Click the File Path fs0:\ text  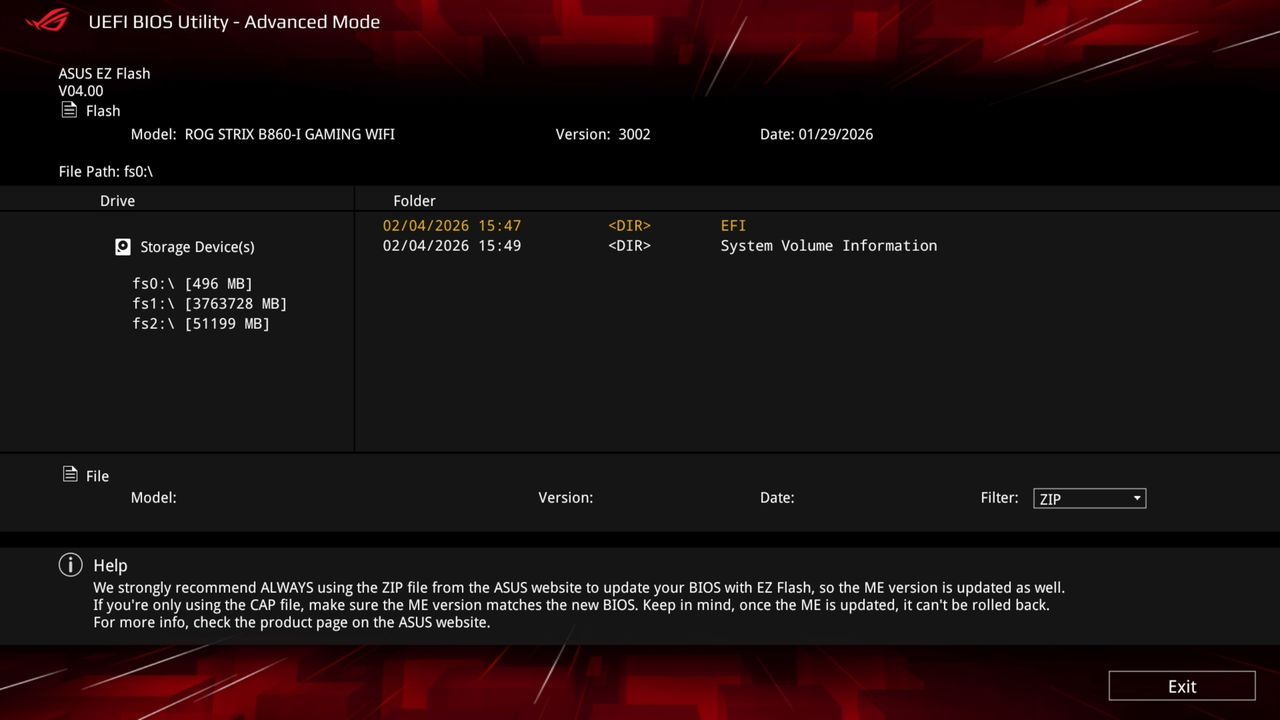point(106,171)
